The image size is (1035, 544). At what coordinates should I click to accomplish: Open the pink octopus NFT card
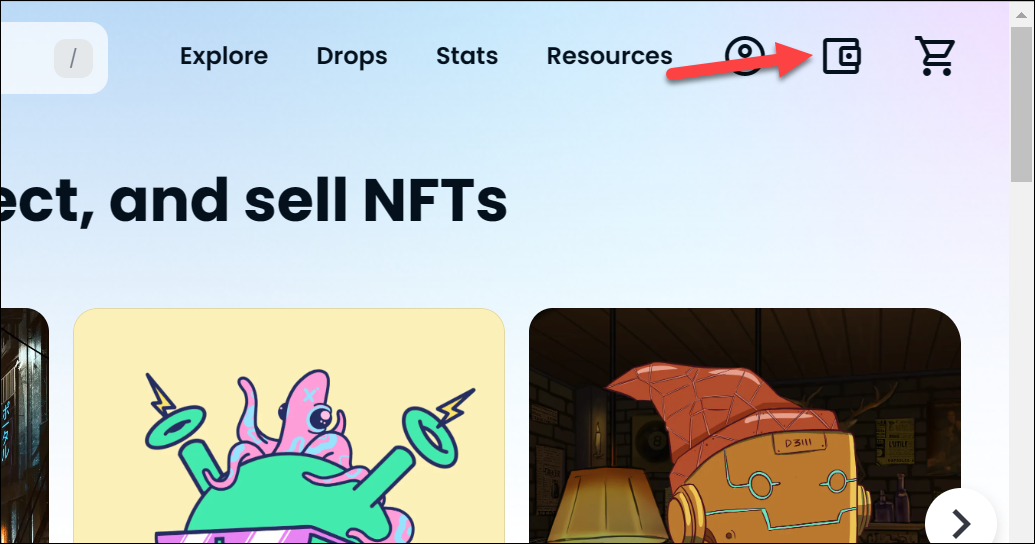tap(289, 426)
